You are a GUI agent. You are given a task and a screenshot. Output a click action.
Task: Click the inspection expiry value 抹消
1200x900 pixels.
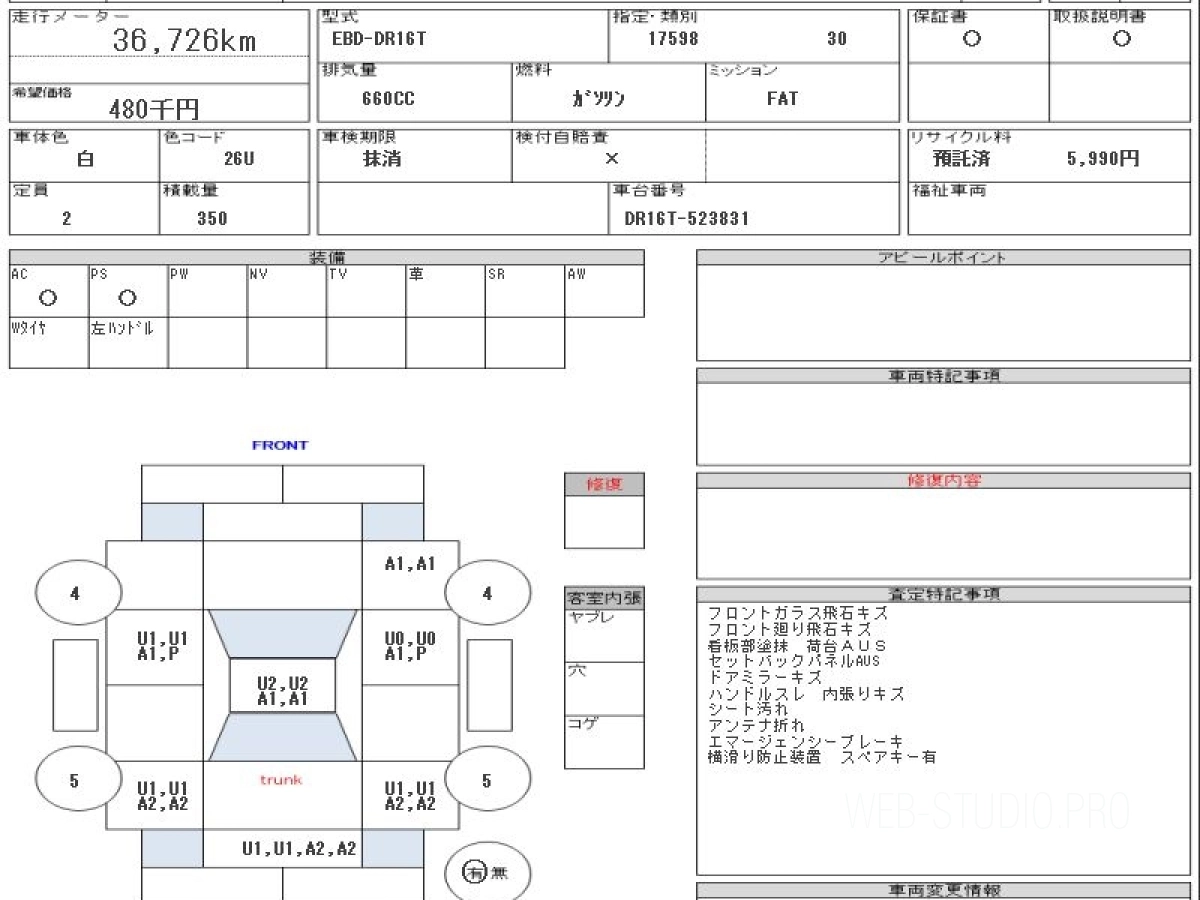tap(382, 158)
